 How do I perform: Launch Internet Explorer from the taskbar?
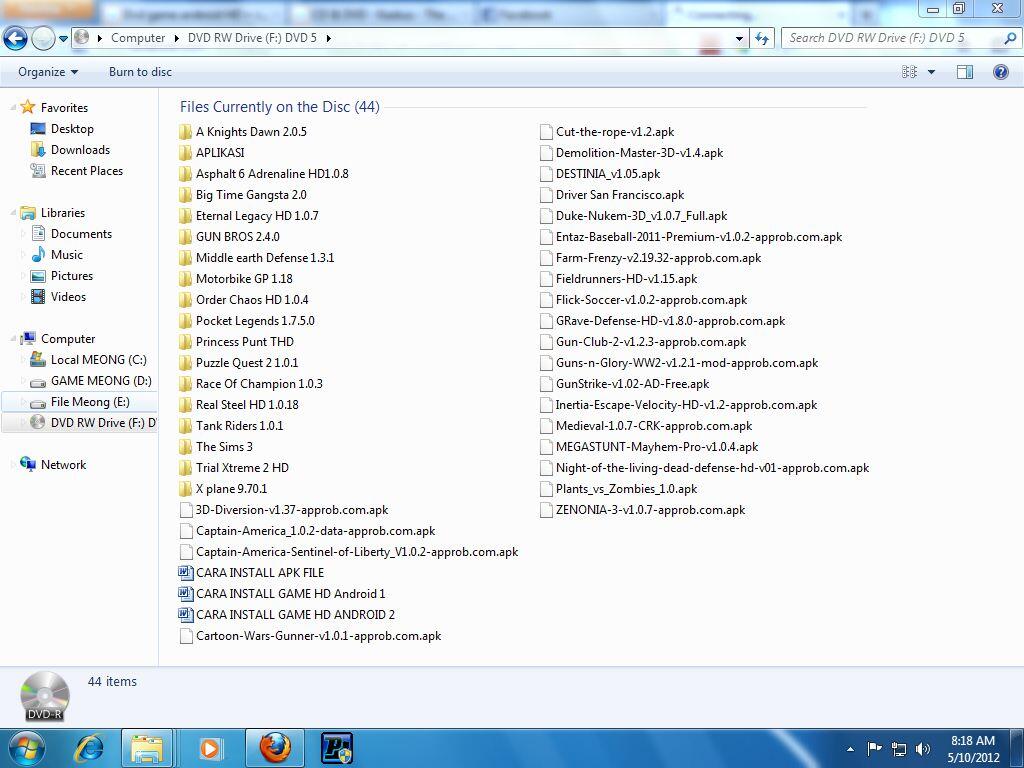pyautogui.click(x=88, y=748)
